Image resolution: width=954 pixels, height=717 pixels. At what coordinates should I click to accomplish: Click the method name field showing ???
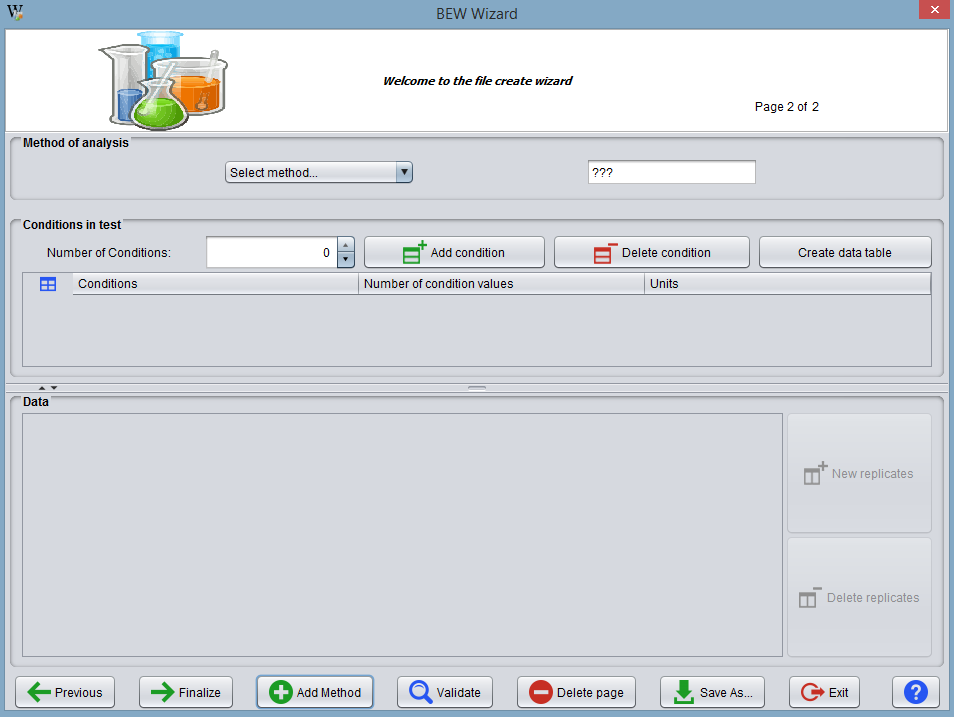[x=672, y=172]
